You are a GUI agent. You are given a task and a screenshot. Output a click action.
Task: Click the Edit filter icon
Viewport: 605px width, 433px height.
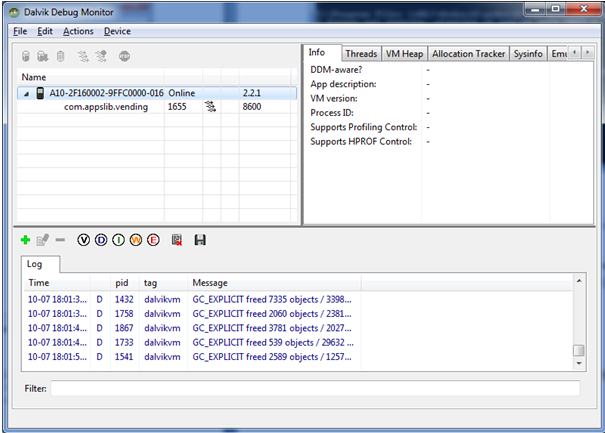(x=42, y=240)
